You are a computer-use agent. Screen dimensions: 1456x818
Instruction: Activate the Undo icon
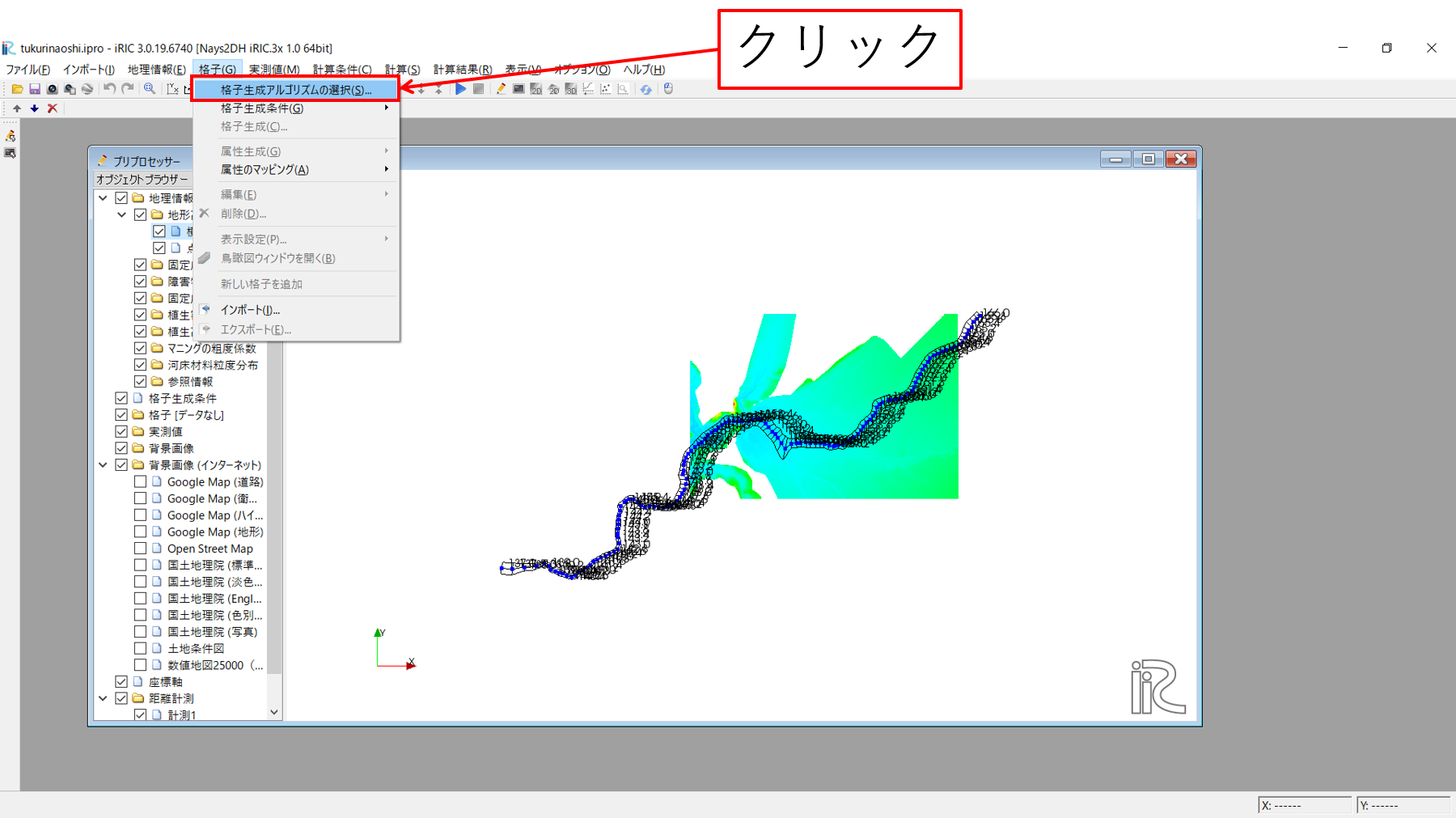click(x=109, y=89)
